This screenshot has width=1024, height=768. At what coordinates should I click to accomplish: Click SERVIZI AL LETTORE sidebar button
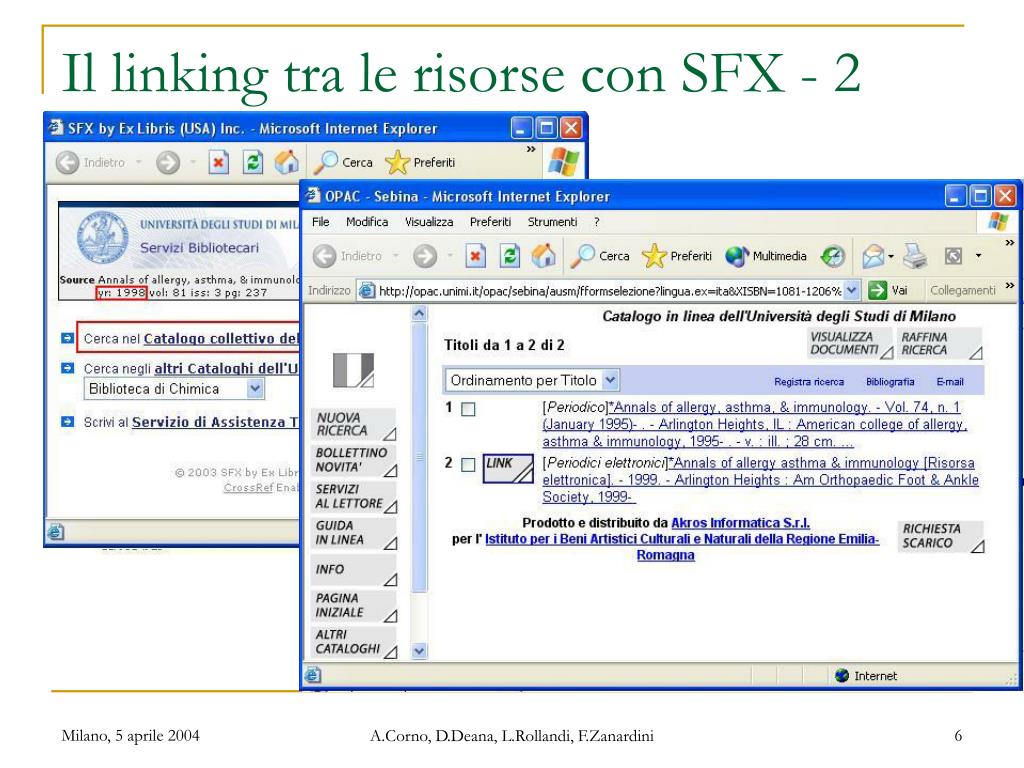(x=355, y=496)
